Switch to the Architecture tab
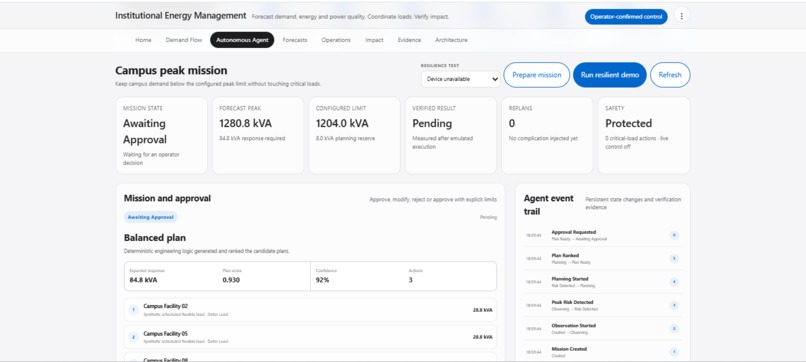806x362 pixels. click(451, 40)
